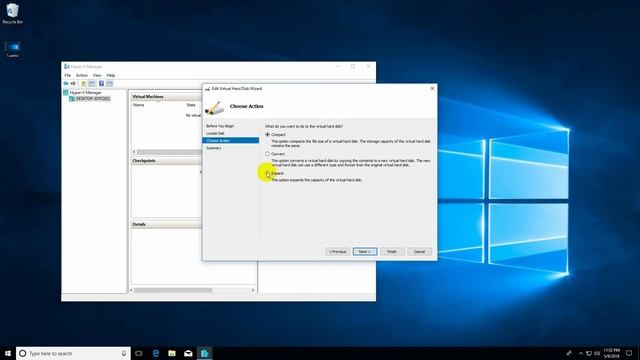Close the Hyper-V Manager window
640x360 pixels.
(x=368, y=67)
